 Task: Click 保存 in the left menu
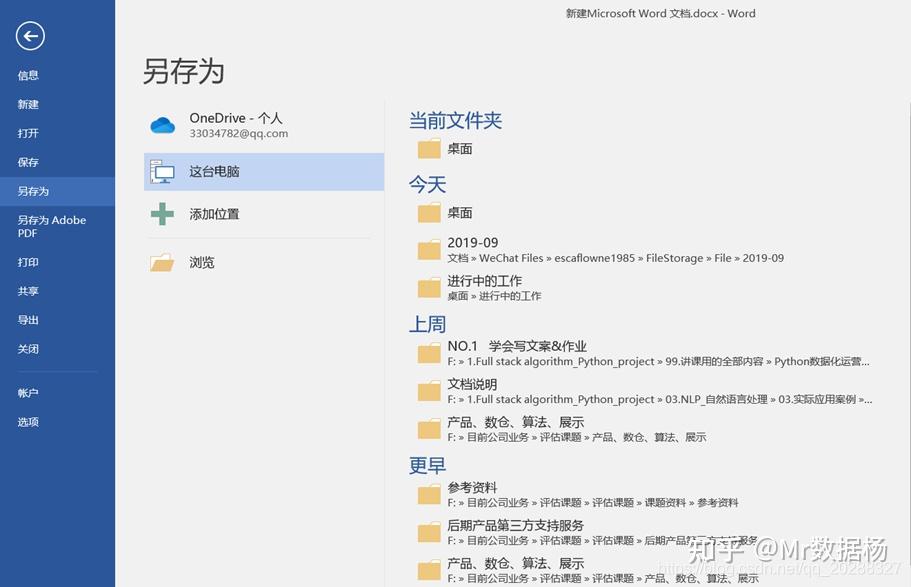28,162
